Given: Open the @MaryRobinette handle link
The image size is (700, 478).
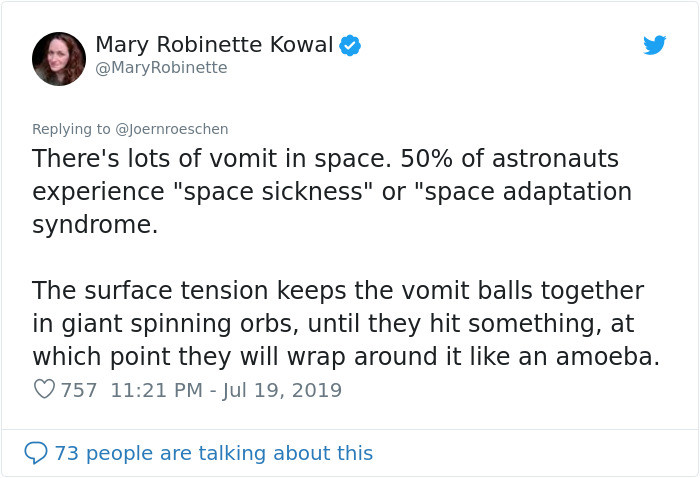Looking at the screenshot, I should point(161,68).
